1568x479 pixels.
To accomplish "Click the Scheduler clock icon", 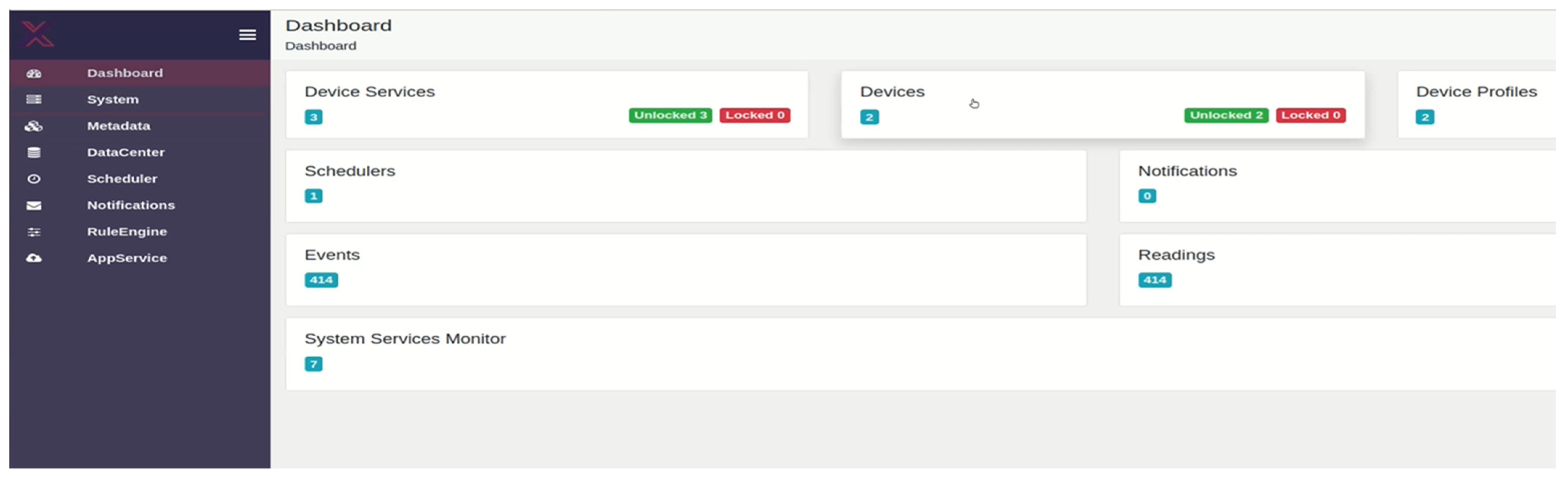I will (34, 179).
